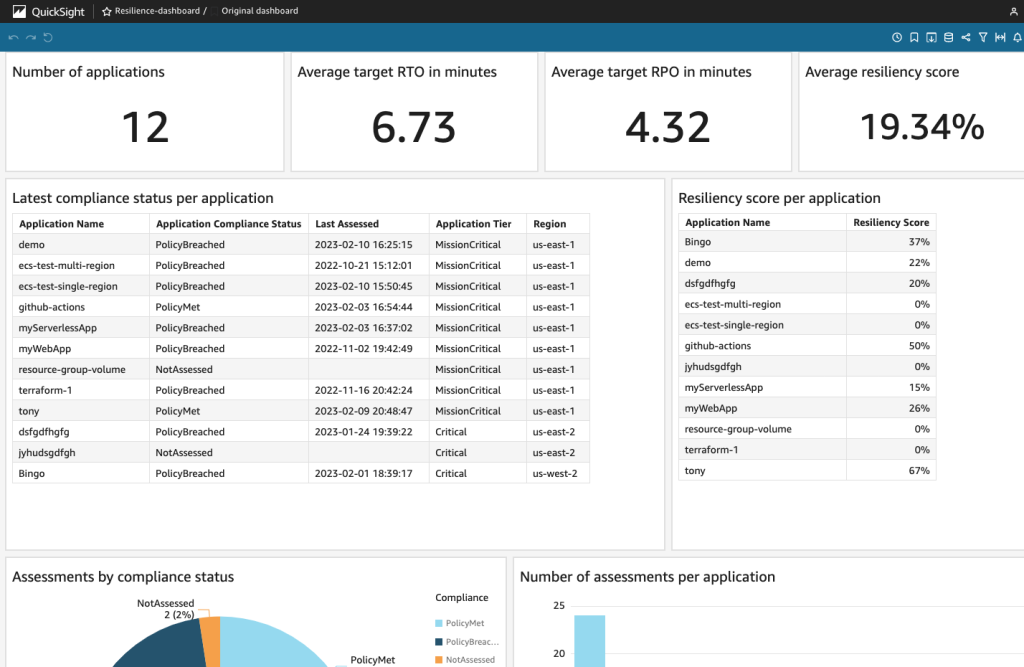
Task: Reset the dashboard with the circular arrow
Action: tap(48, 37)
